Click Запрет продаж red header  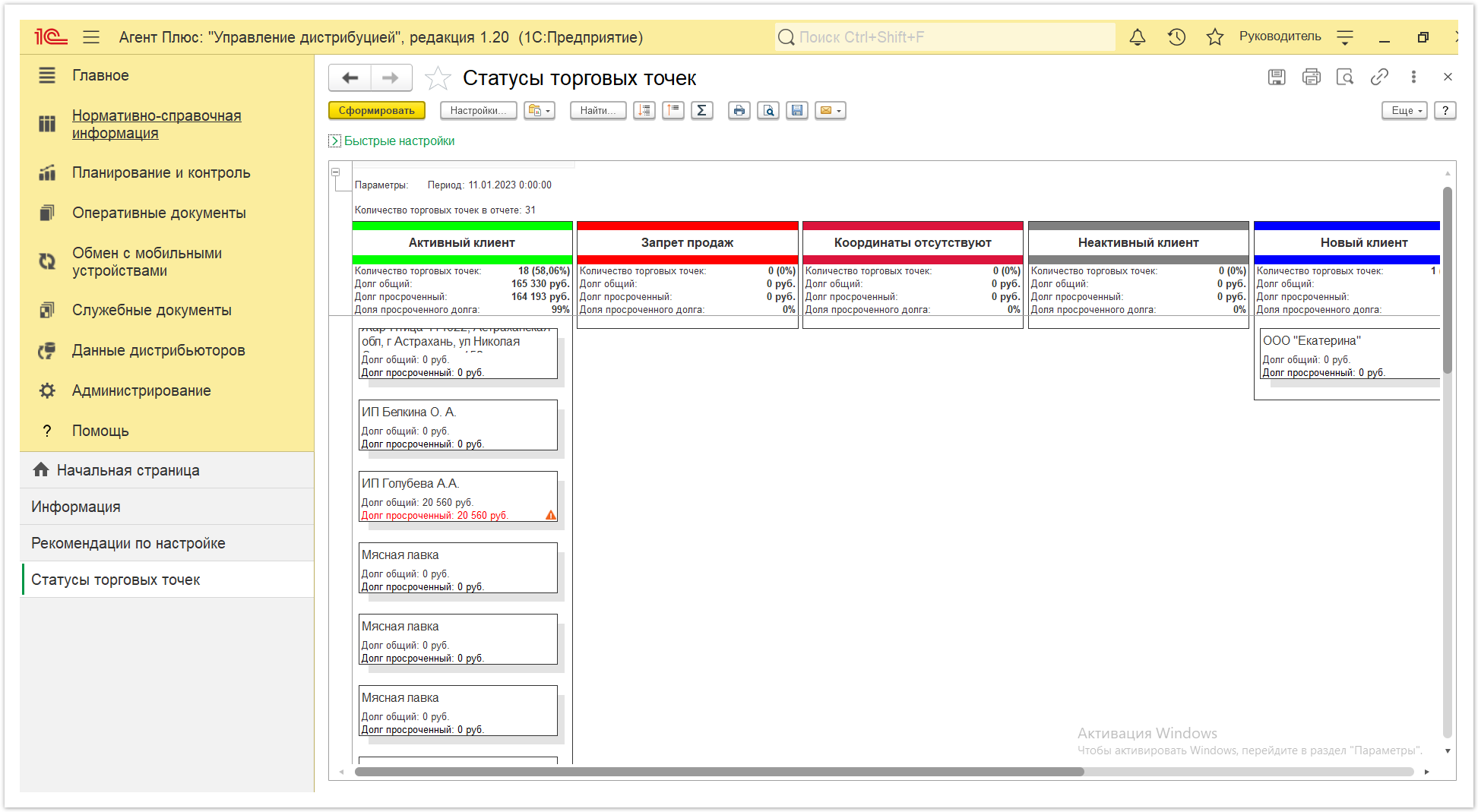tap(687, 242)
